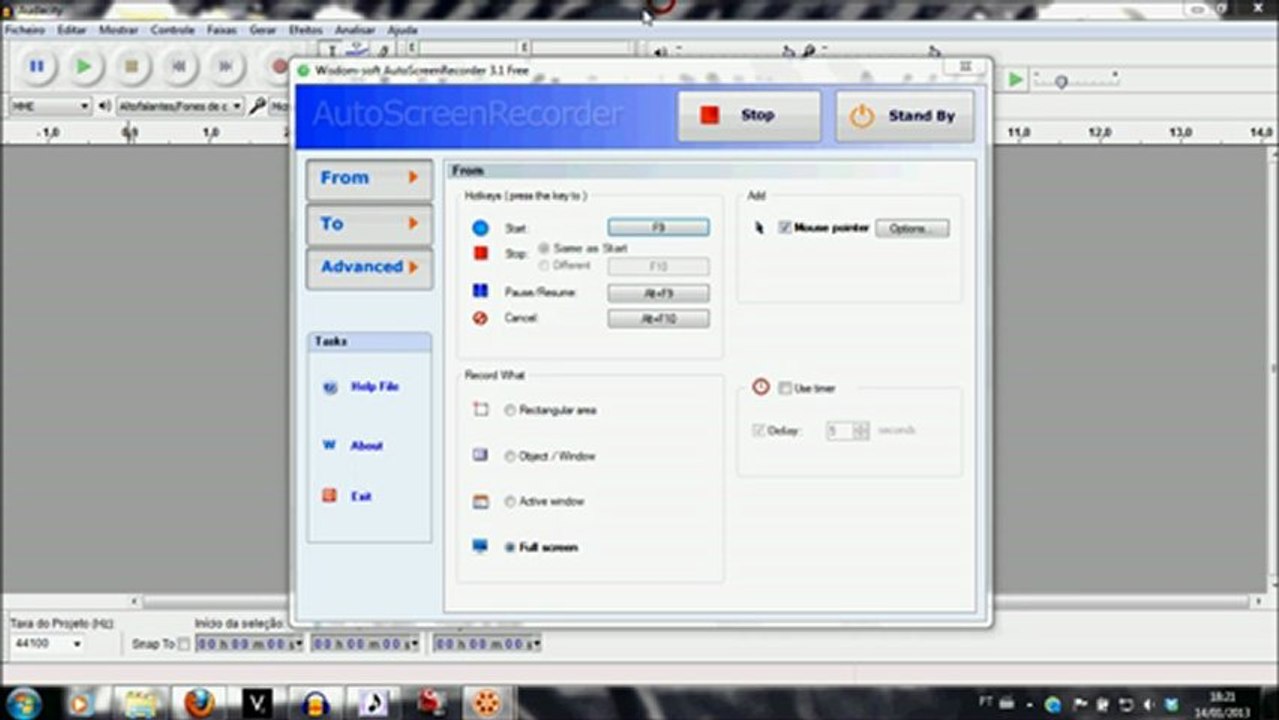Screen dimensions: 1279x720
Task: Click Skip to End in Audacity
Action: click(x=226, y=67)
